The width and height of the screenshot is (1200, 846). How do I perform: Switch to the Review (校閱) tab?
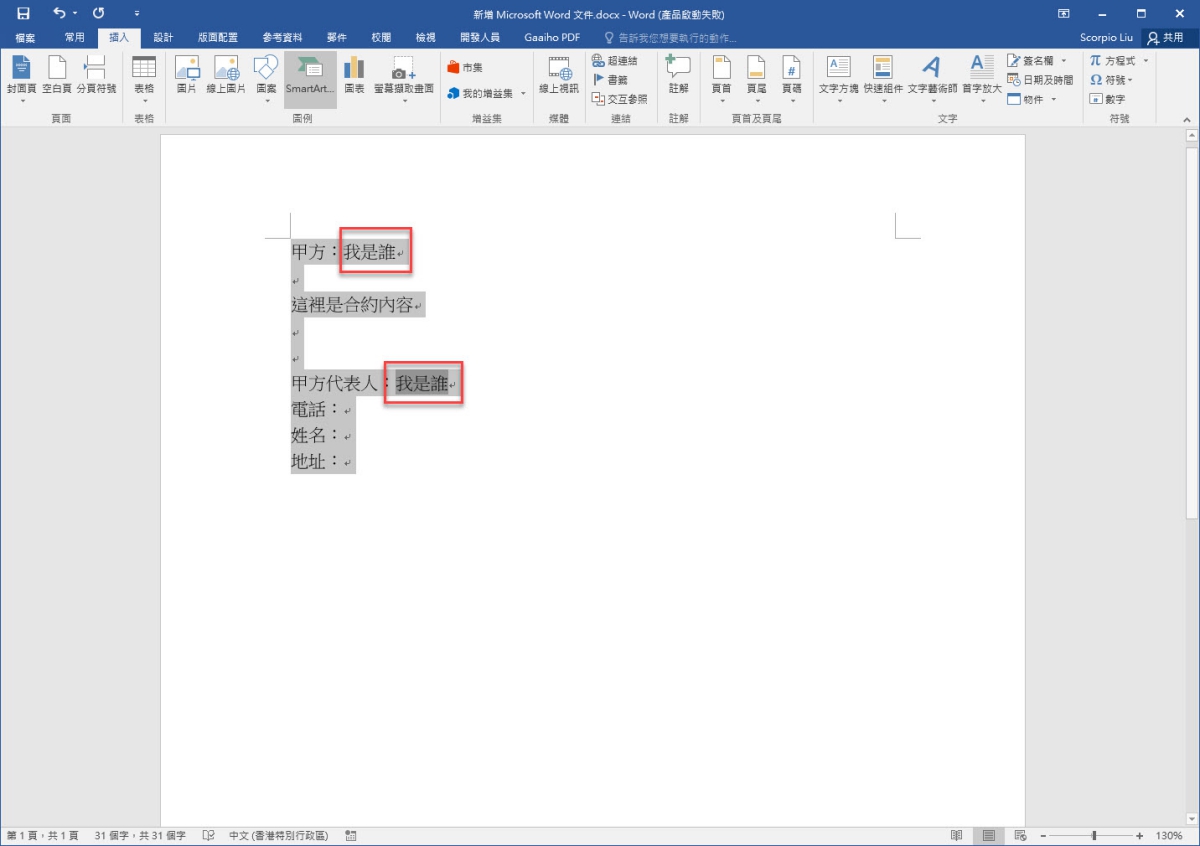[x=381, y=38]
